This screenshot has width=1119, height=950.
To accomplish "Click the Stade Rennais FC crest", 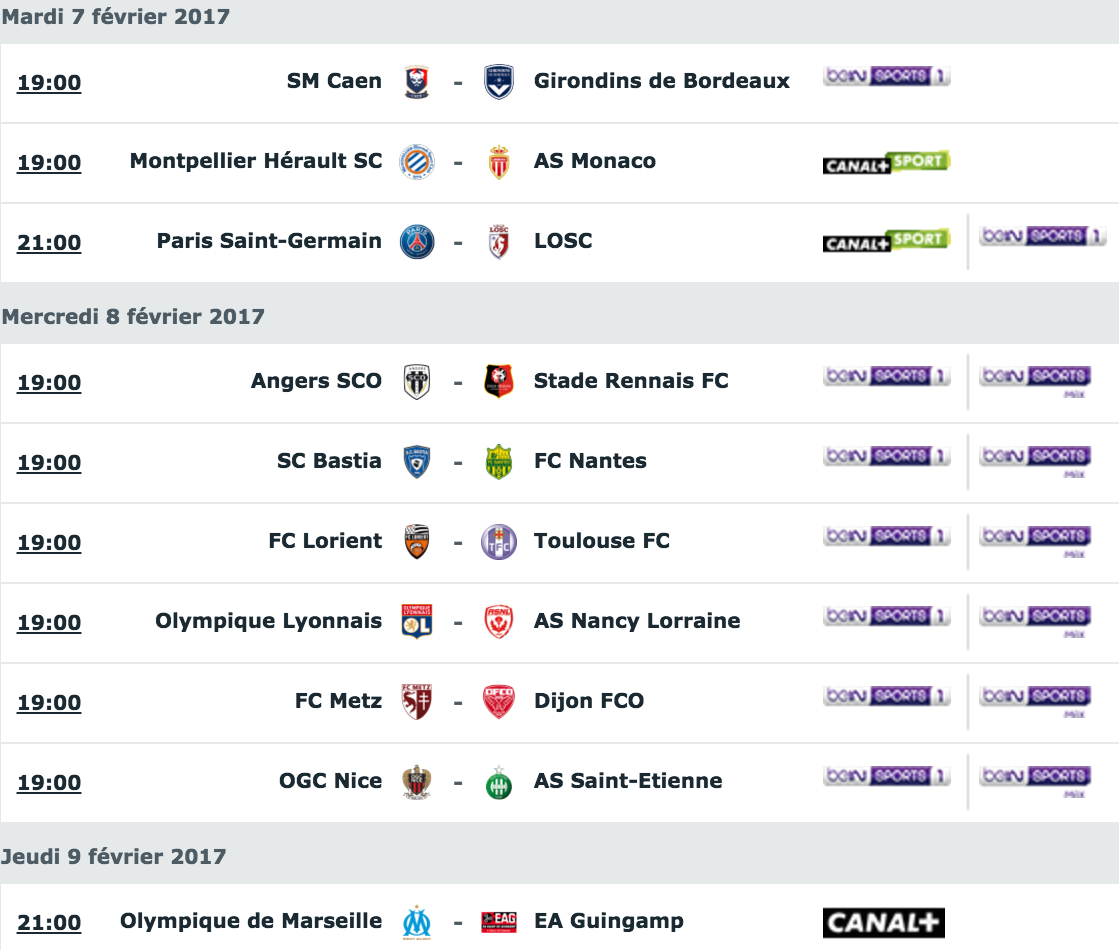I will (499, 381).
